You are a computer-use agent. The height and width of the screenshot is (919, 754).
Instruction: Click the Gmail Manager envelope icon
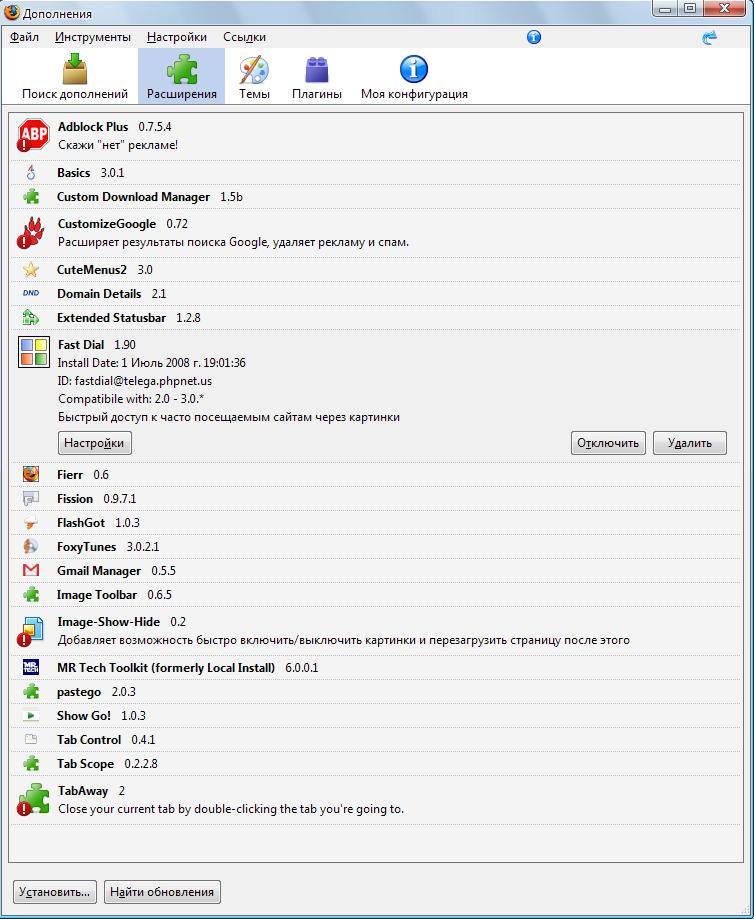coord(31,571)
